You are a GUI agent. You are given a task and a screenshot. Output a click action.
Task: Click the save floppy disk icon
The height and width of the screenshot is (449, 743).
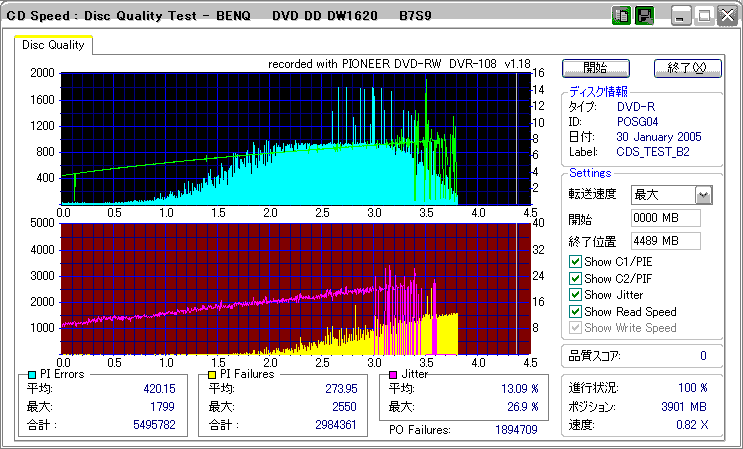[644, 16]
